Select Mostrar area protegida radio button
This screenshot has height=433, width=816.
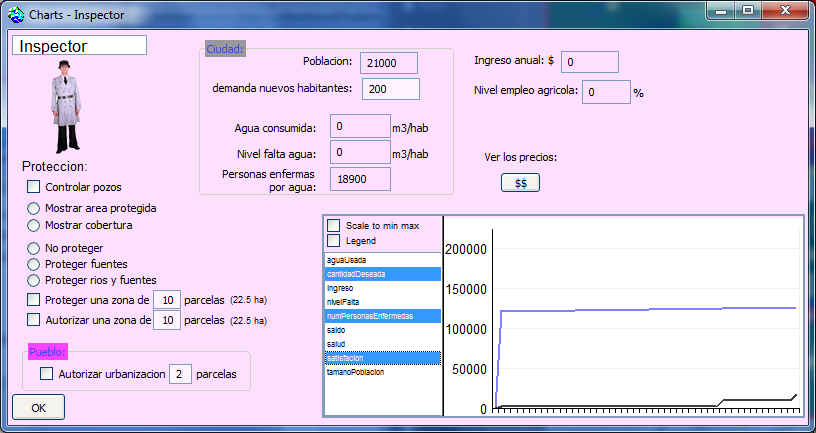33,208
